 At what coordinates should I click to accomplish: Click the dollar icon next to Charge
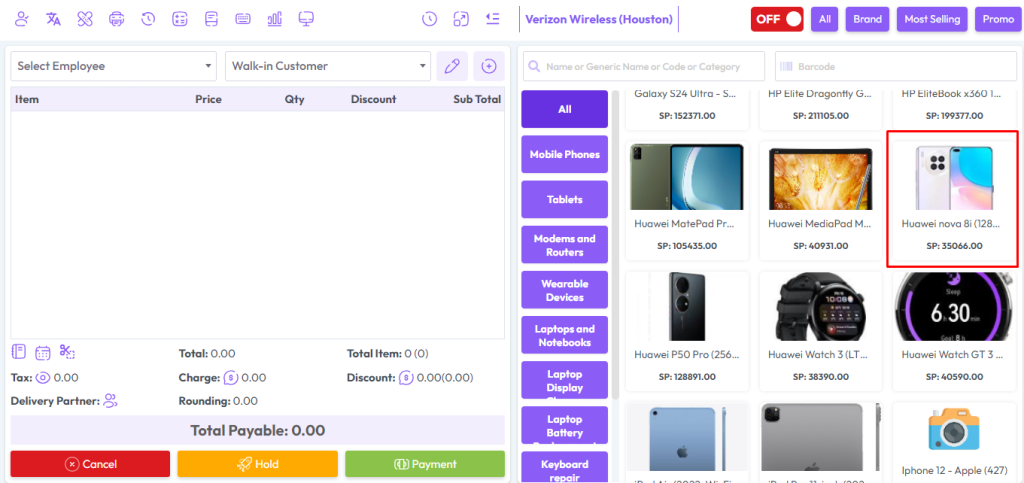click(x=230, y=377)
